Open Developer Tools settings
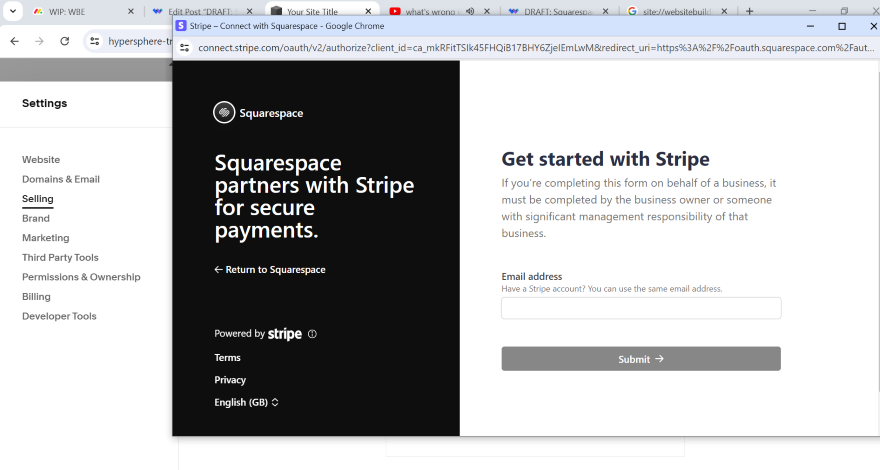This screenshot has width=880, height=470. pos(59,316)
